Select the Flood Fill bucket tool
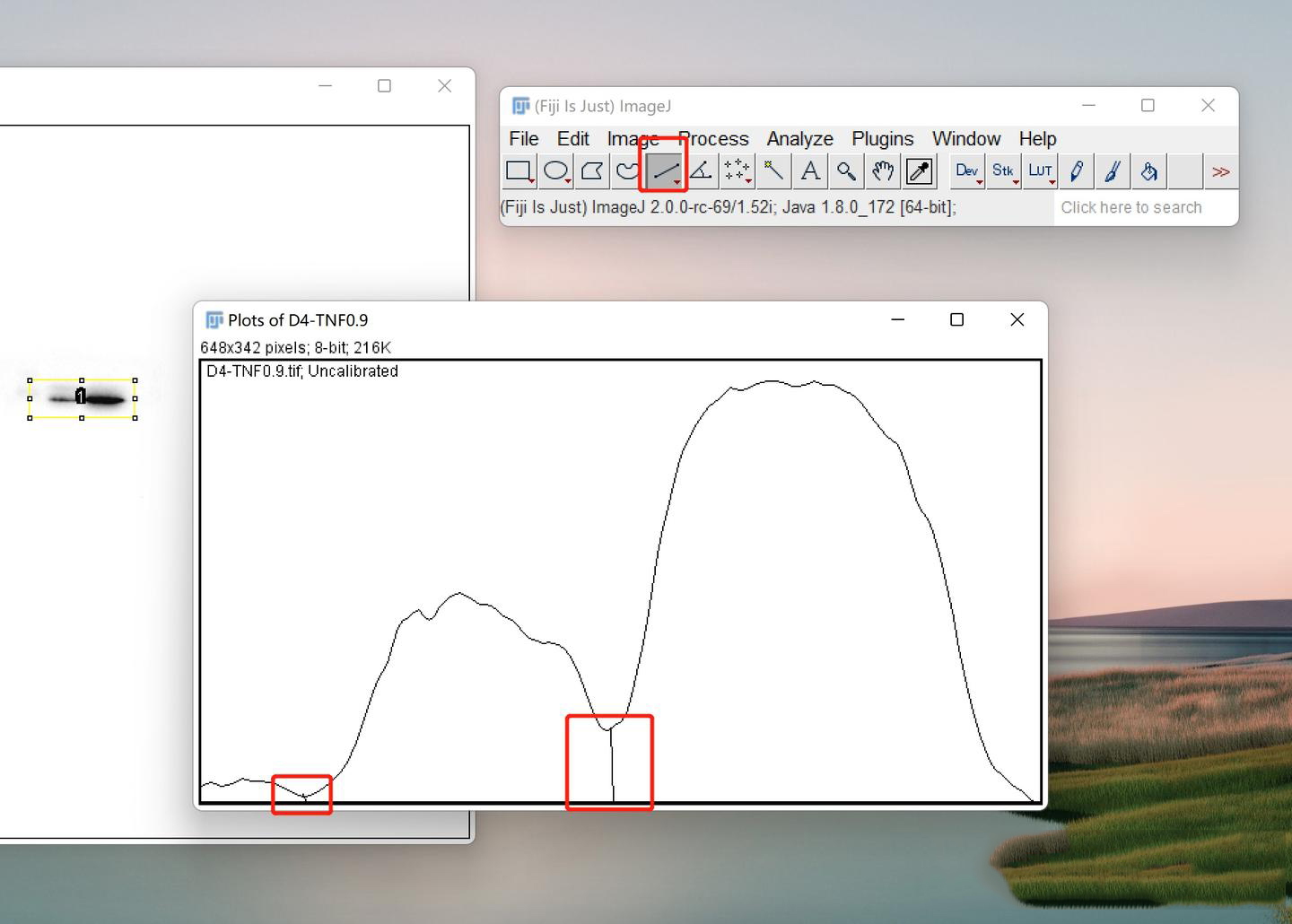 point(1149,171)
